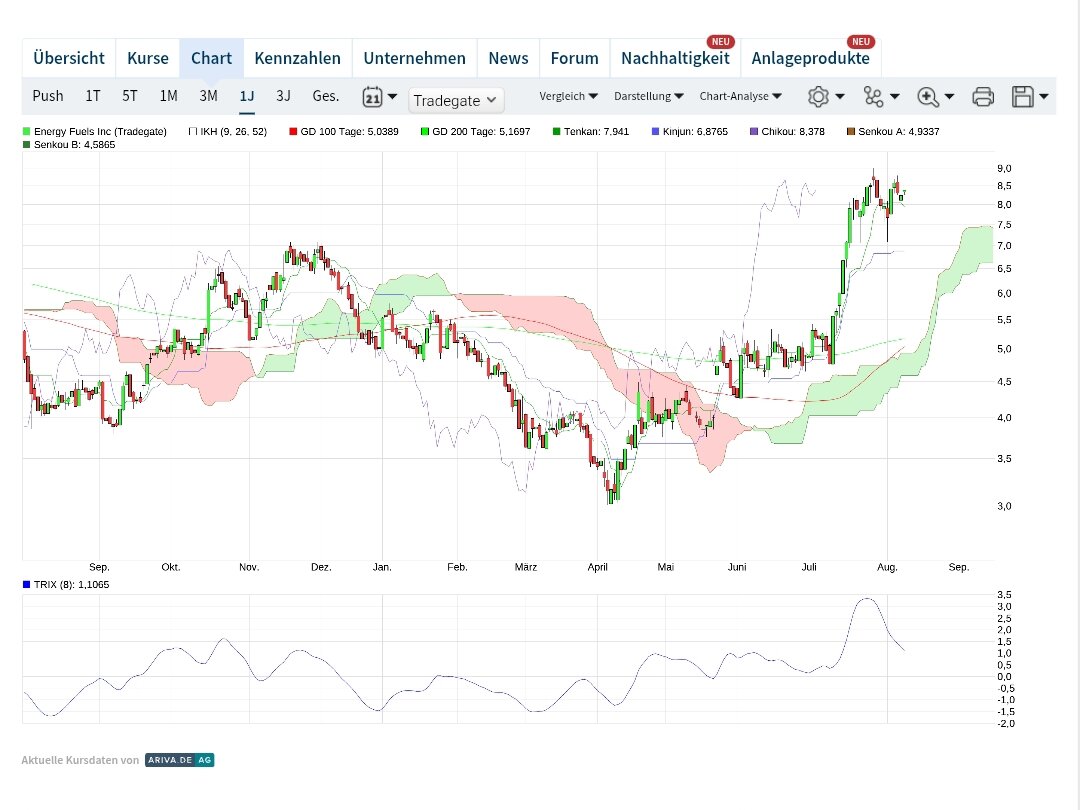
Task: Open the Tradegate exchange dropdown
Action: point(456,100)
